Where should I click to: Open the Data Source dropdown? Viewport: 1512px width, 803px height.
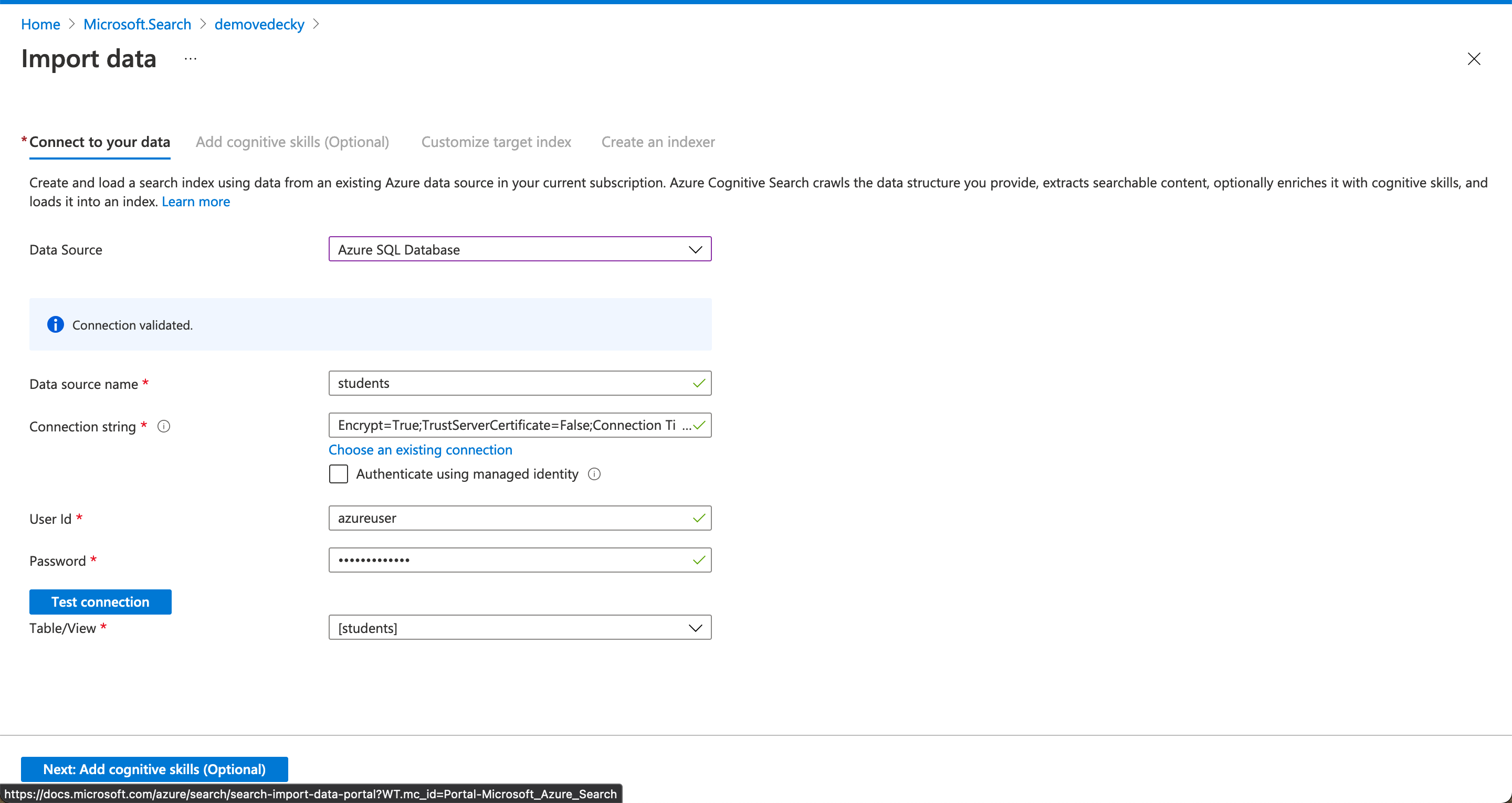pos(519,249)
